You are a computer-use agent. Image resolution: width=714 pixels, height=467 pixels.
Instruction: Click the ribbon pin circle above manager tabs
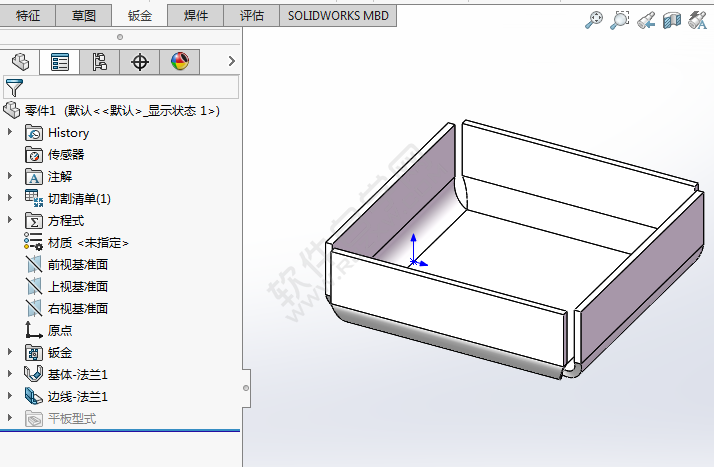(120, 37)
